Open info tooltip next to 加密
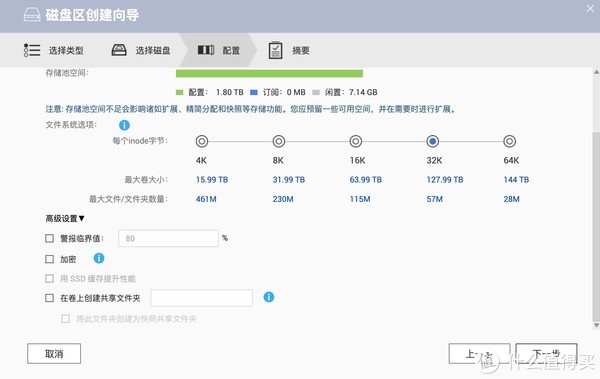Image resolution: width=600 pixels, height=379 pixels. [x=99, y=258]
